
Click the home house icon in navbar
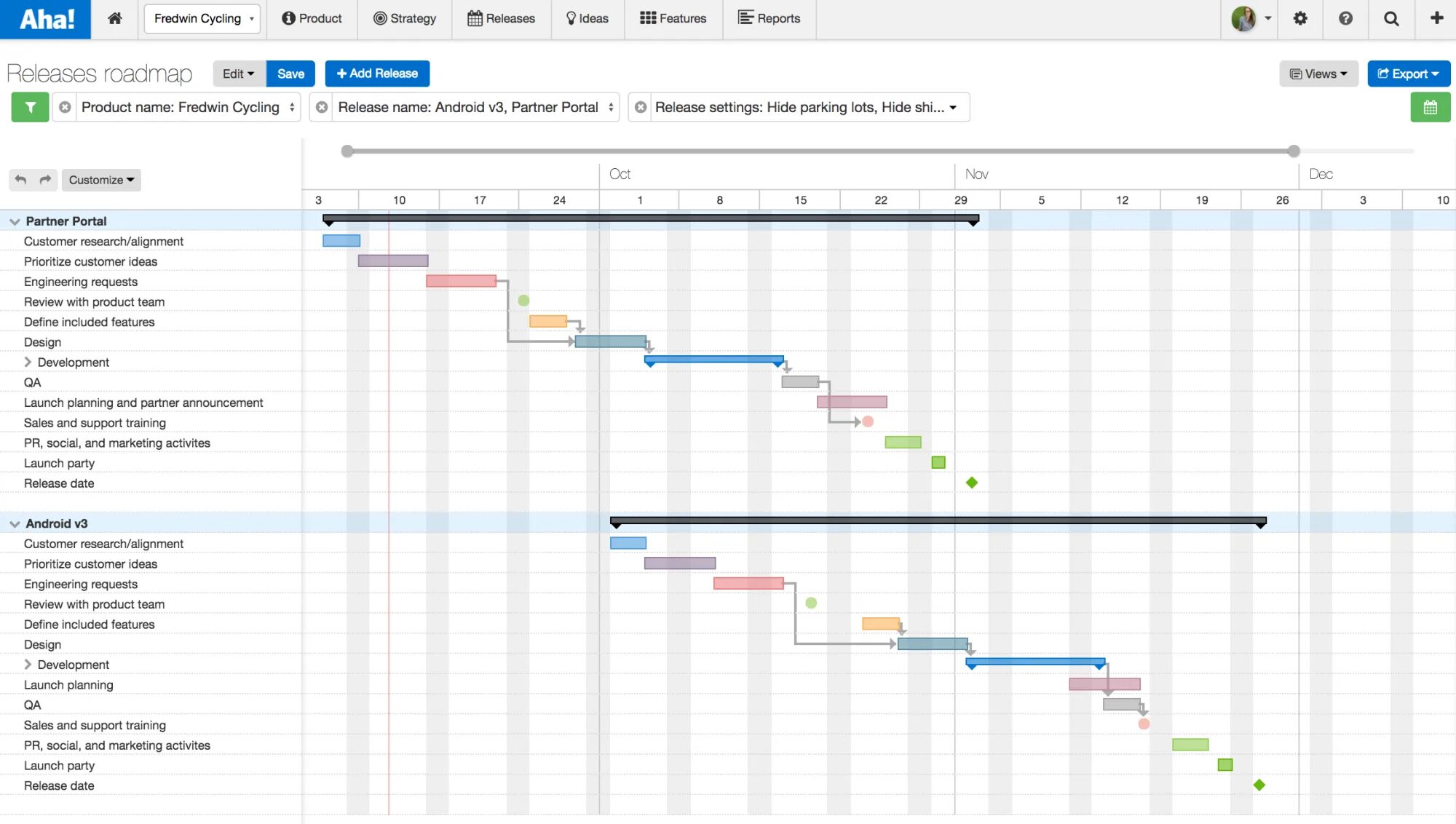click(114, 18)
